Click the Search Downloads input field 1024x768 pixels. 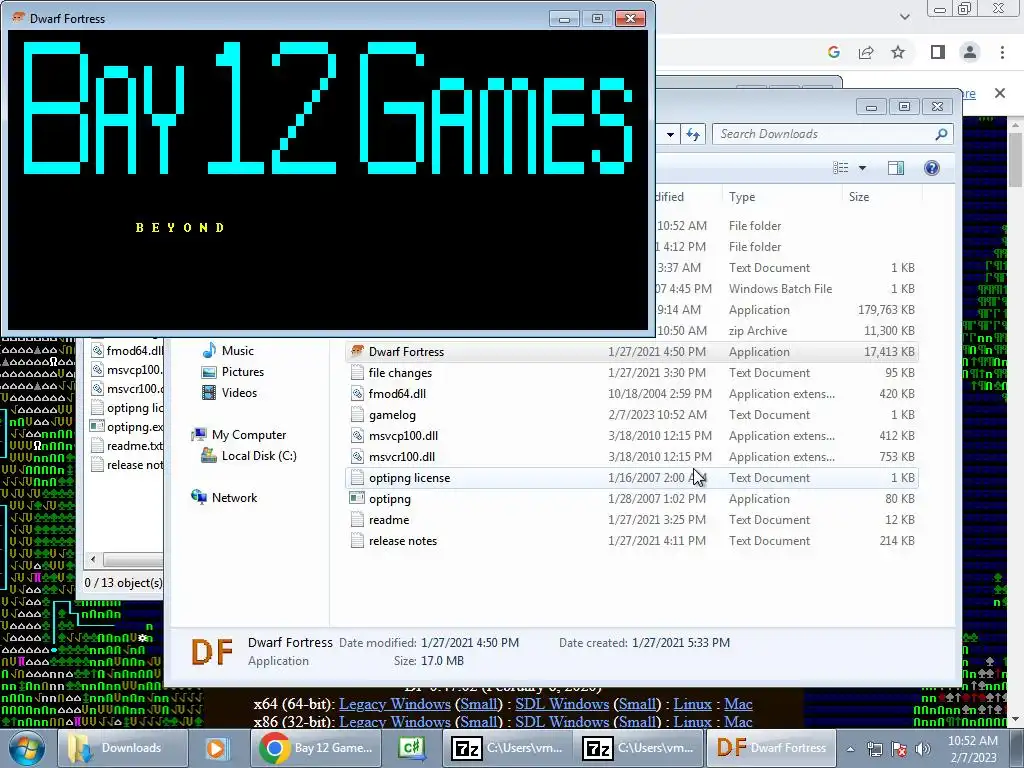click(823, 134)
